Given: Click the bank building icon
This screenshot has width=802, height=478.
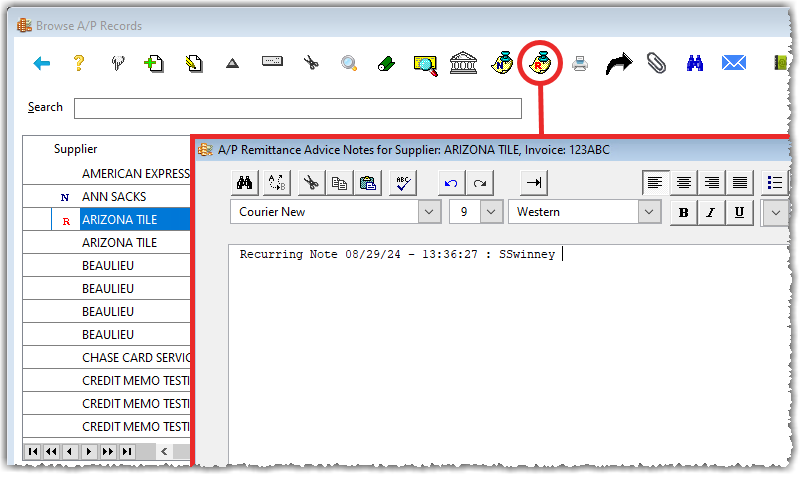Looking at the screenshot, I should pyautogui.click(x=463, y=63).
